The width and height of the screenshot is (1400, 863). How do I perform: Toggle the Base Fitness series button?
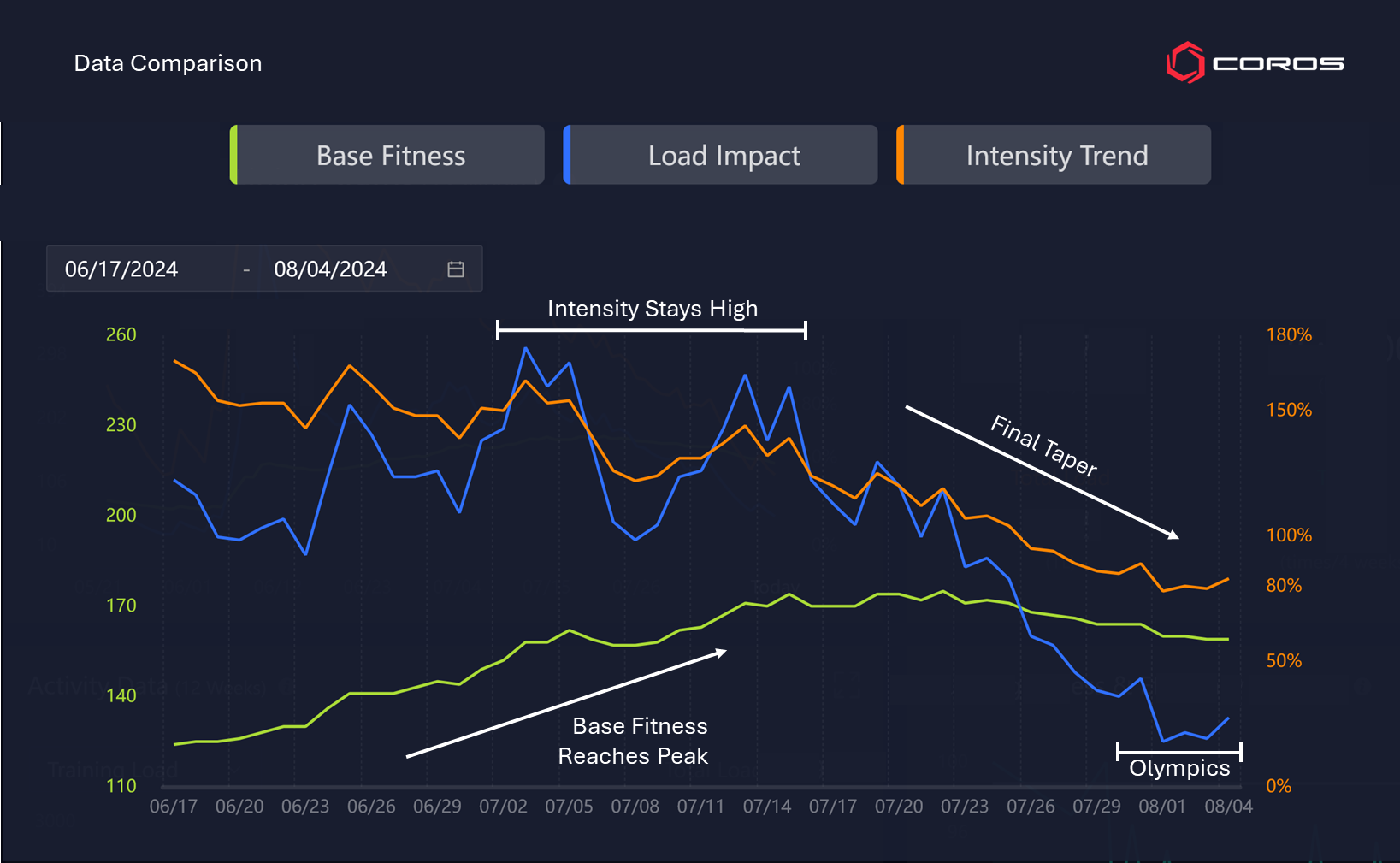tap(391, 156)
